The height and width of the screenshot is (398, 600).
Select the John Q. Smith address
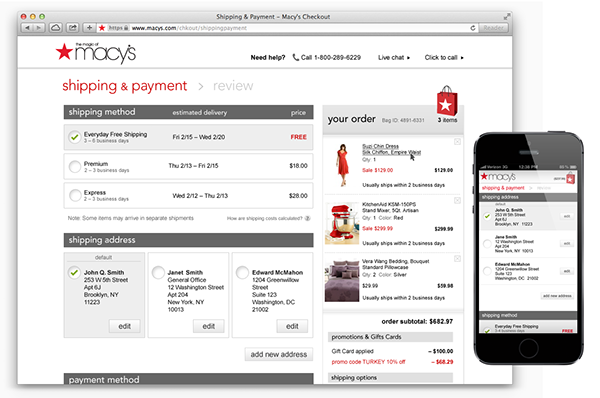74,272
